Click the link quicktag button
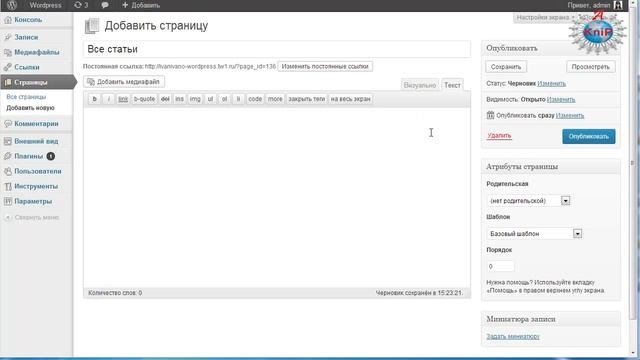 coord(123,99)
